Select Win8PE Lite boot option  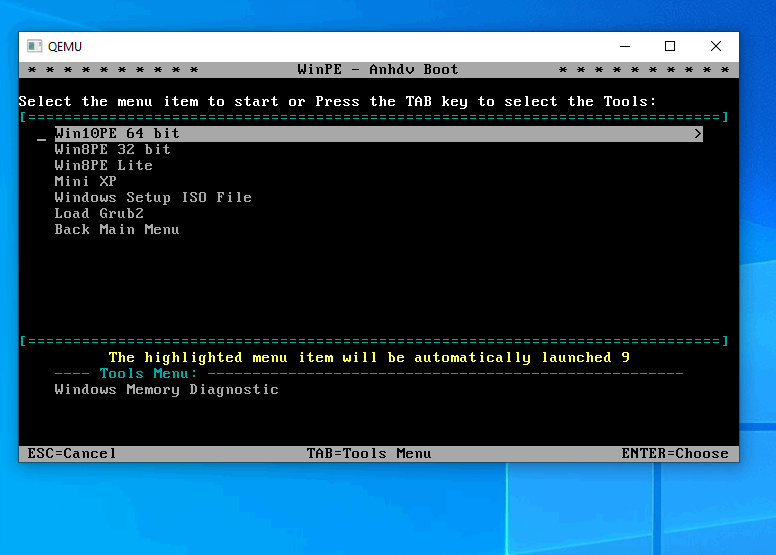[x=103, y=165]
